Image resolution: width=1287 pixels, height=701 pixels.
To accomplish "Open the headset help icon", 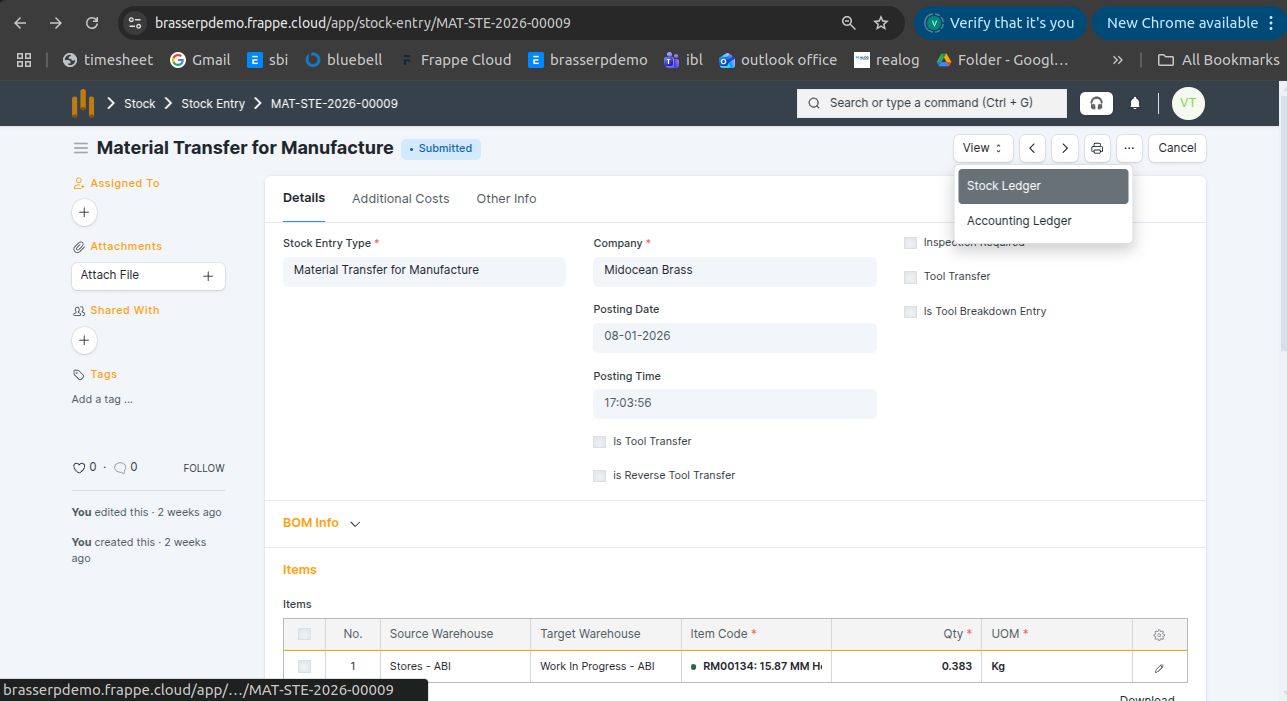I will (x=1097, y=103).
